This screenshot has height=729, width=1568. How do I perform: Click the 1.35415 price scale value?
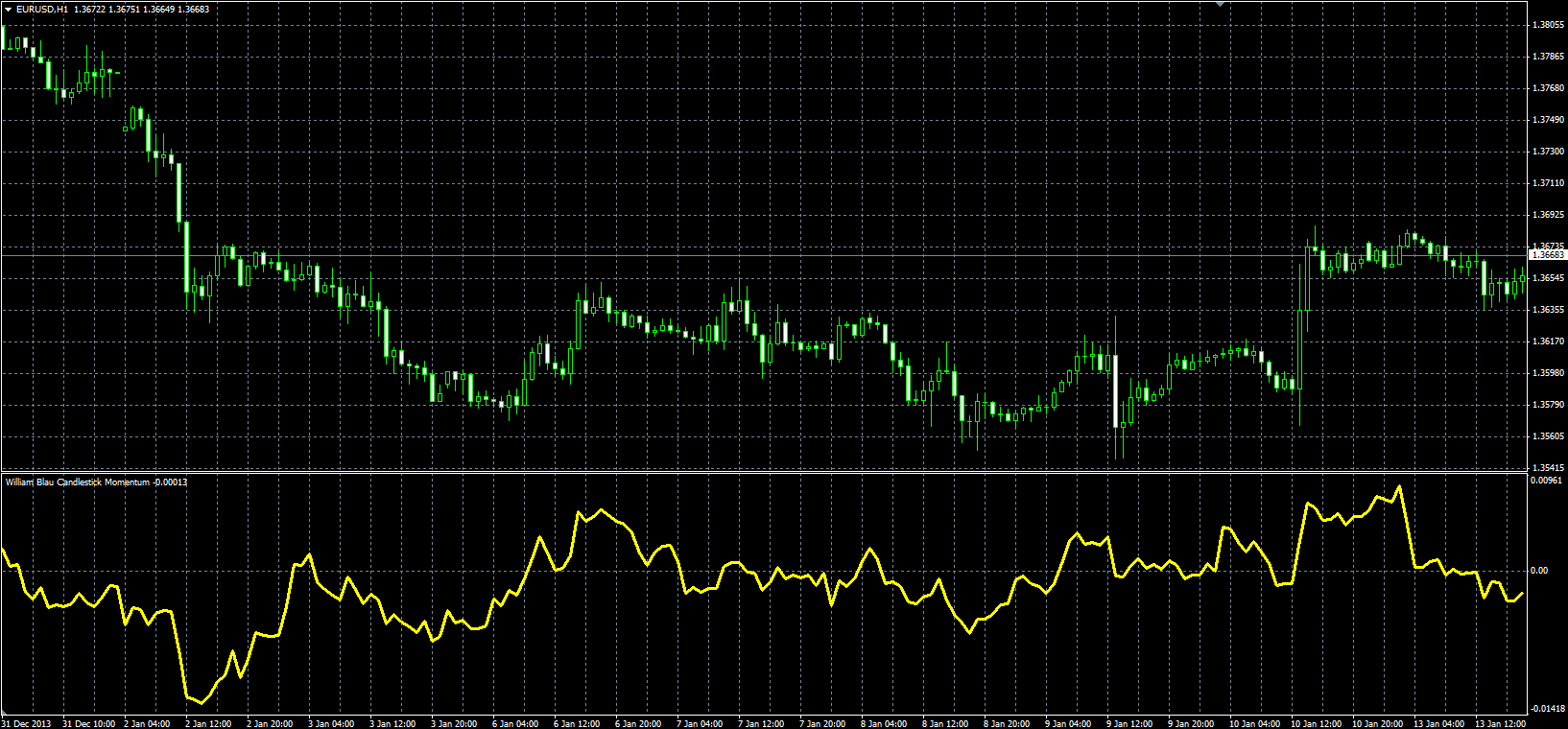coord(1549,468)
